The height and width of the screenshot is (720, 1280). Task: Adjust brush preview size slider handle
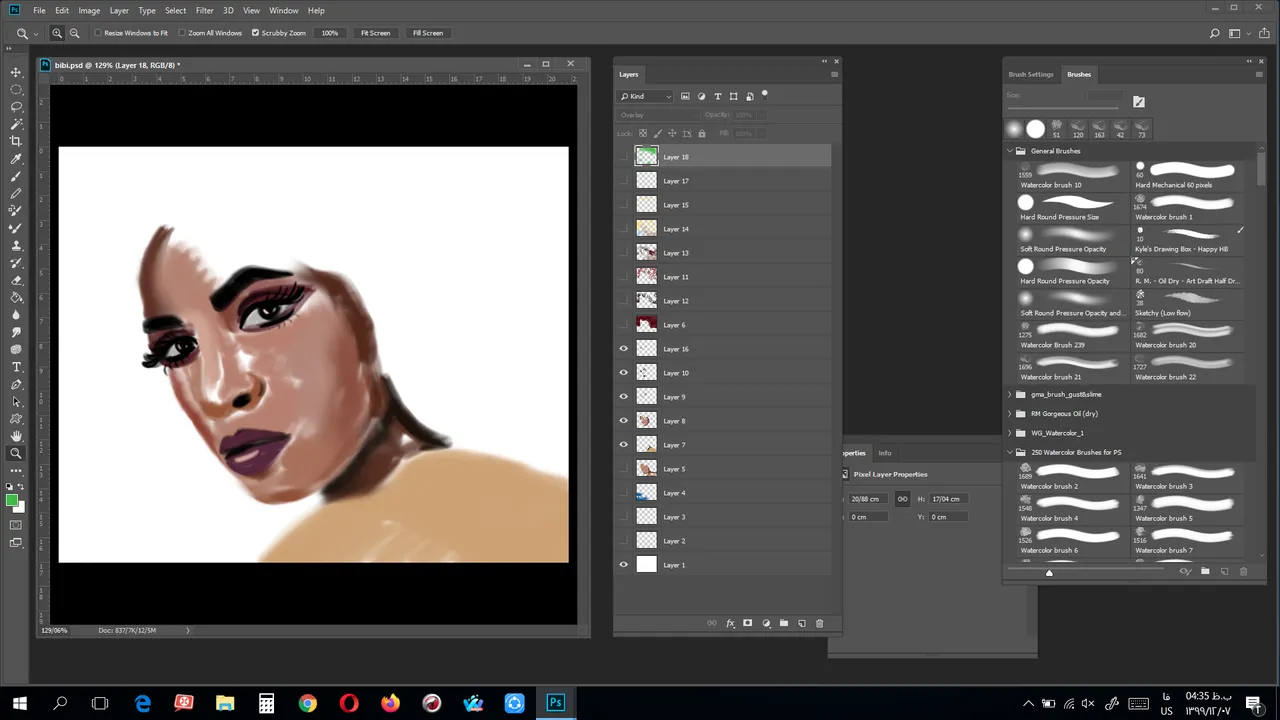point(1049,573)
